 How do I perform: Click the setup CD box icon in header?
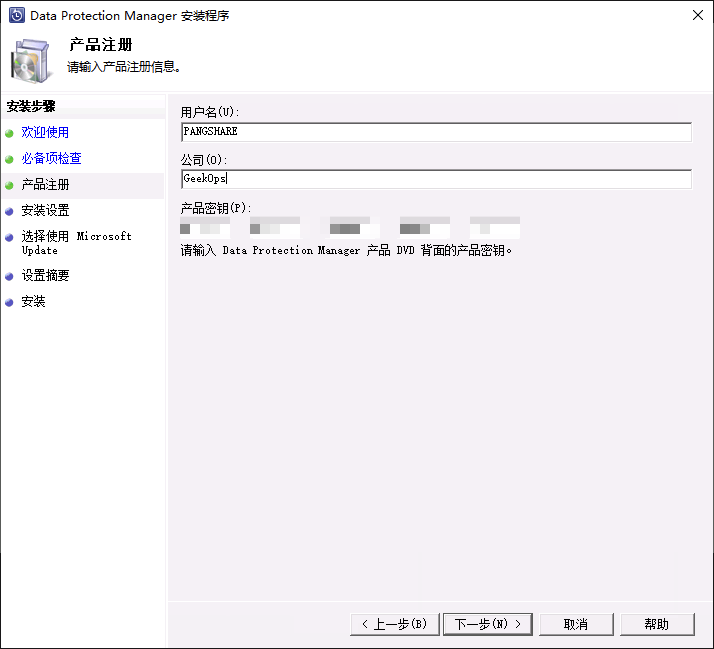[31, 61]
